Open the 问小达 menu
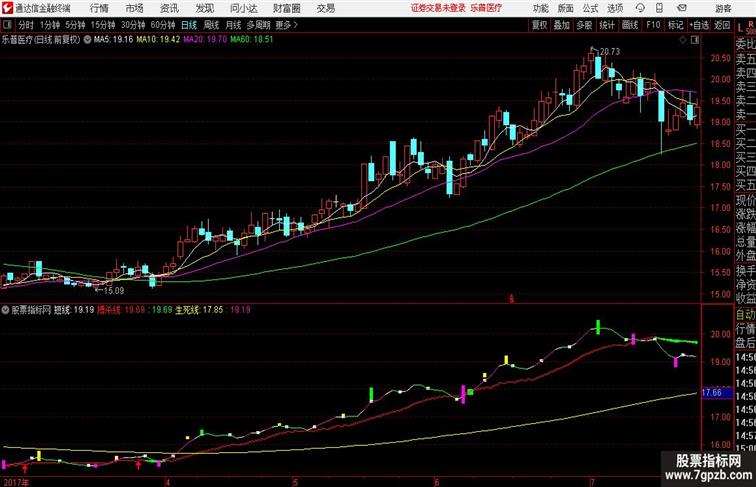Image resolution: width=756 pixels, height=487 pixels. (x=243, y=8)
